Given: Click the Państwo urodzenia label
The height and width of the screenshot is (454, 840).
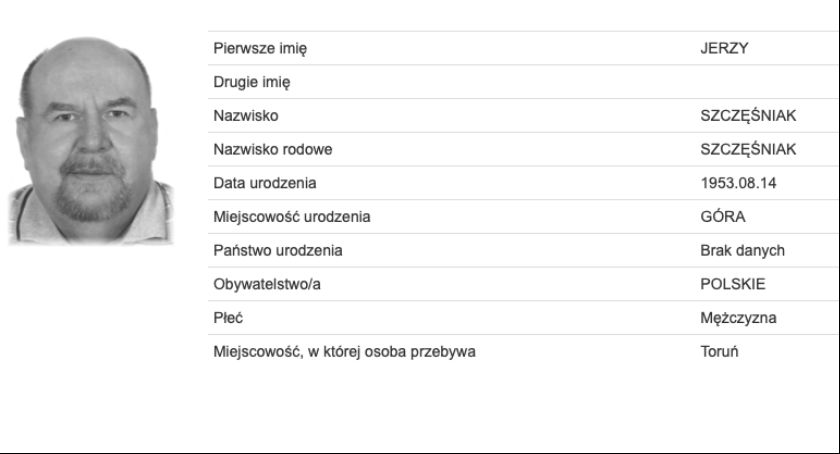Looking at the screenshot, I should click(278, 251).
